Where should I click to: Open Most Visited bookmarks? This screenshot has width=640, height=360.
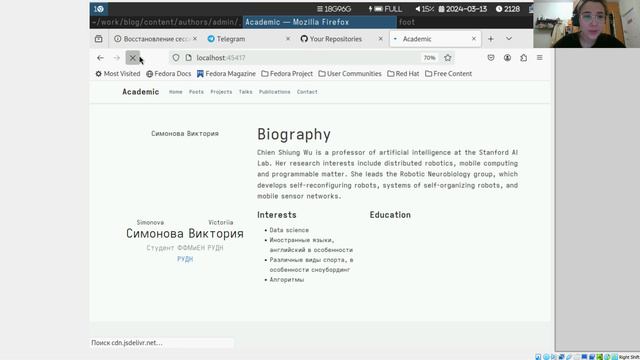[118, 74]
